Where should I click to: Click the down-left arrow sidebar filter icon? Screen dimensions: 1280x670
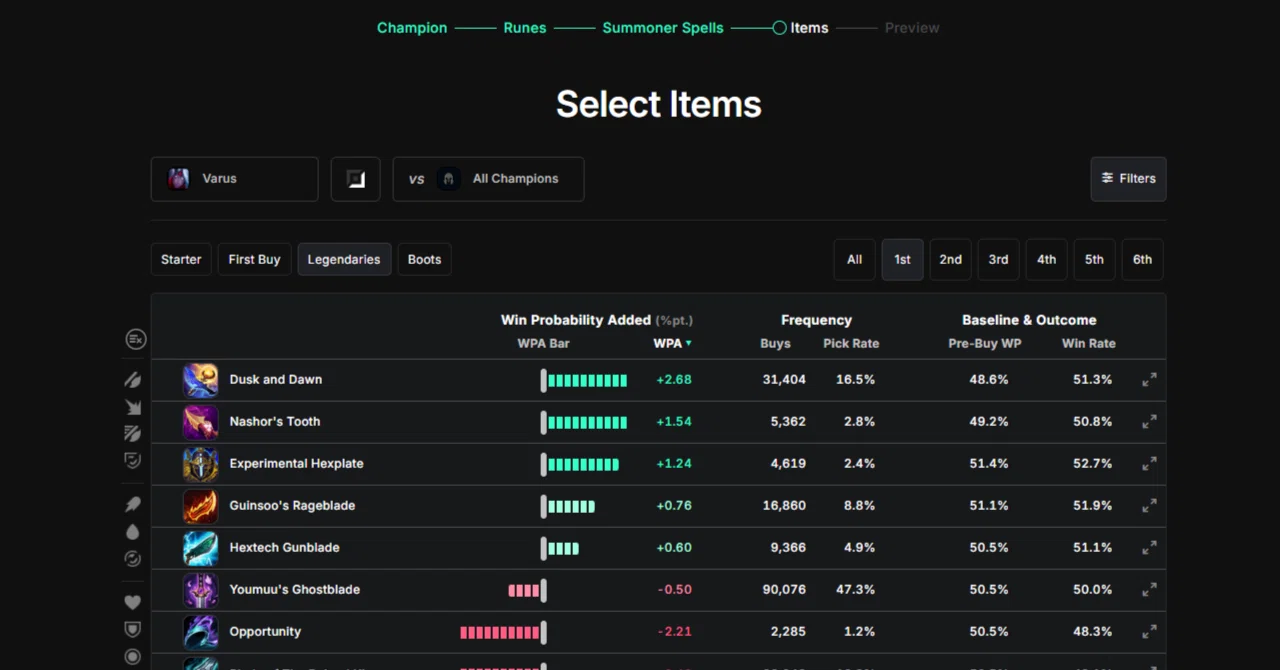click(132, 407)
